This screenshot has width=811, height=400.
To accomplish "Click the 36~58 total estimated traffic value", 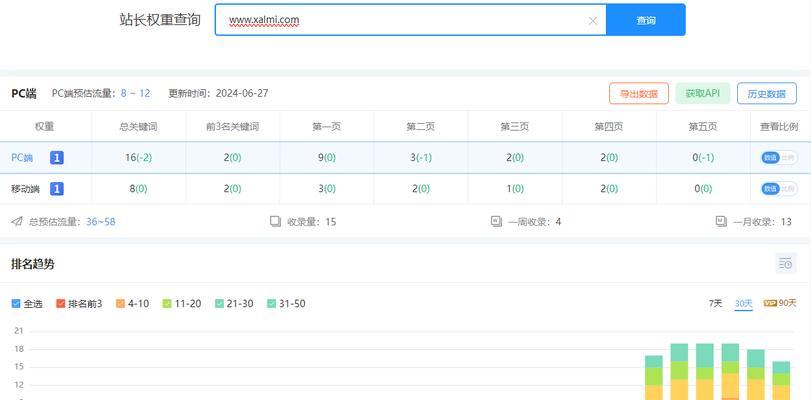I will pyautogui.click(x=101, y=222).
